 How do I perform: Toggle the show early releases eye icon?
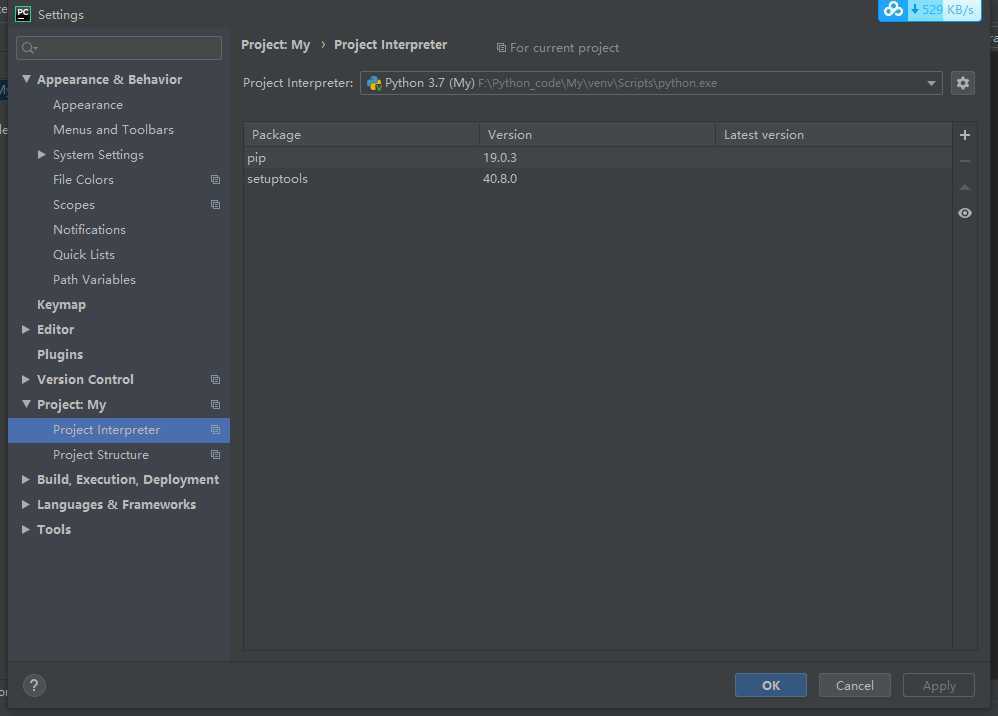[x=965, y=213]
